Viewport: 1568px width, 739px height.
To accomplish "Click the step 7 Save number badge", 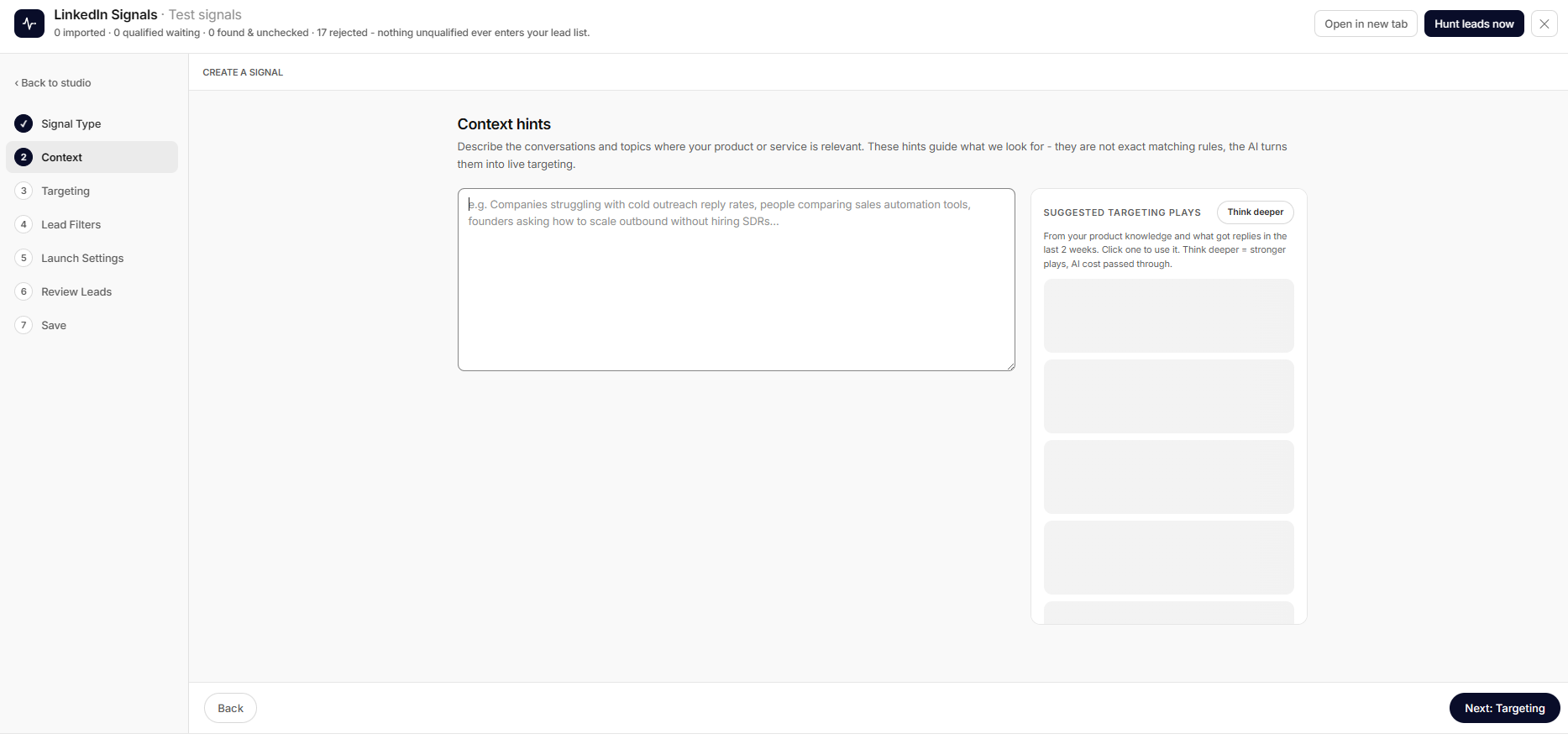I will (x=24, y=325).
